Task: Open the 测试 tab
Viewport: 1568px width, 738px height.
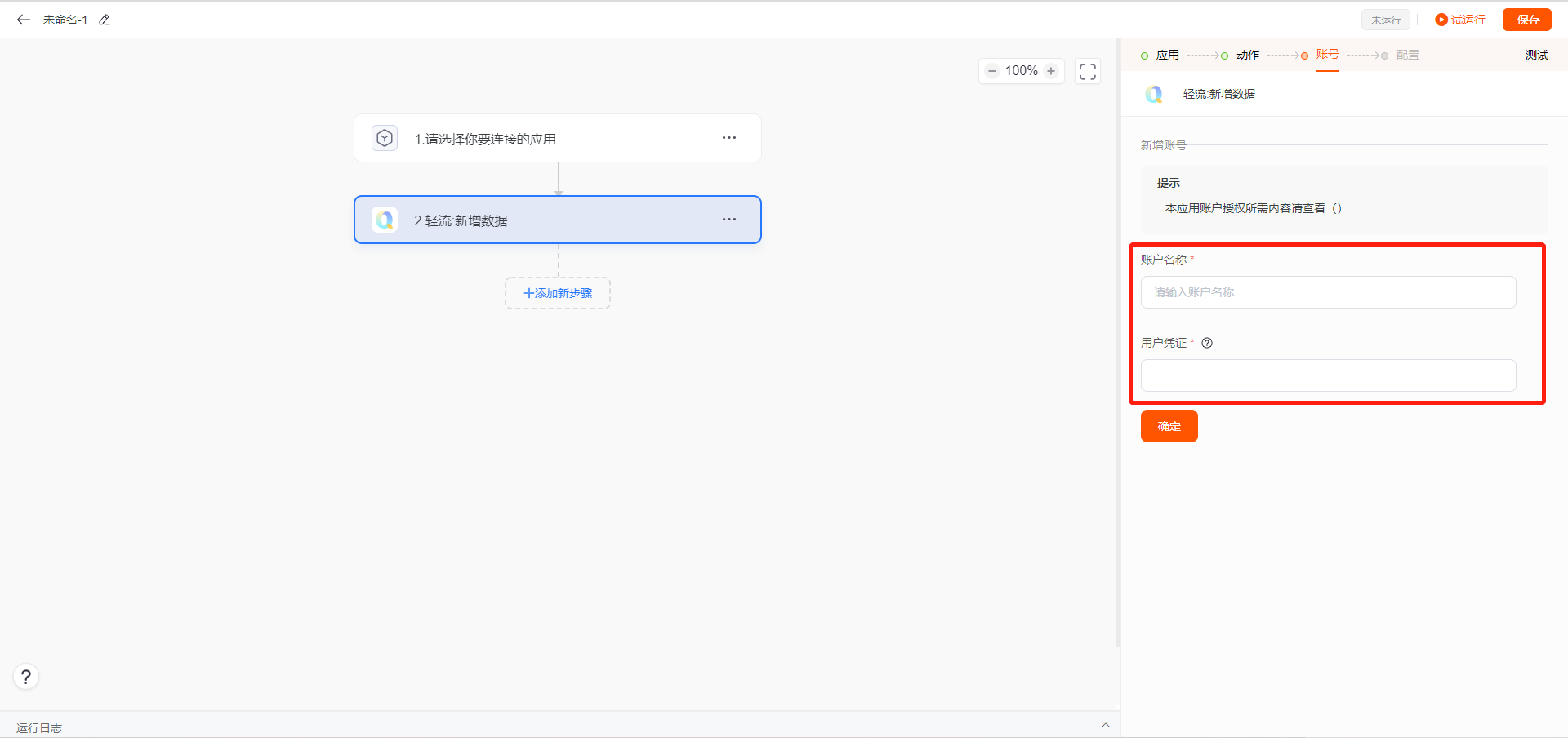Action: (x=1536, y=55)
